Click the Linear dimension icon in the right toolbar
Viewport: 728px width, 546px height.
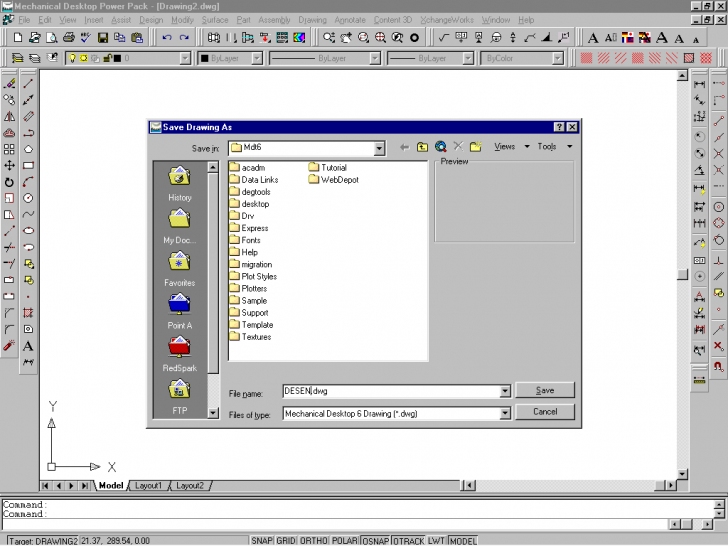click(x=699, y=84)
